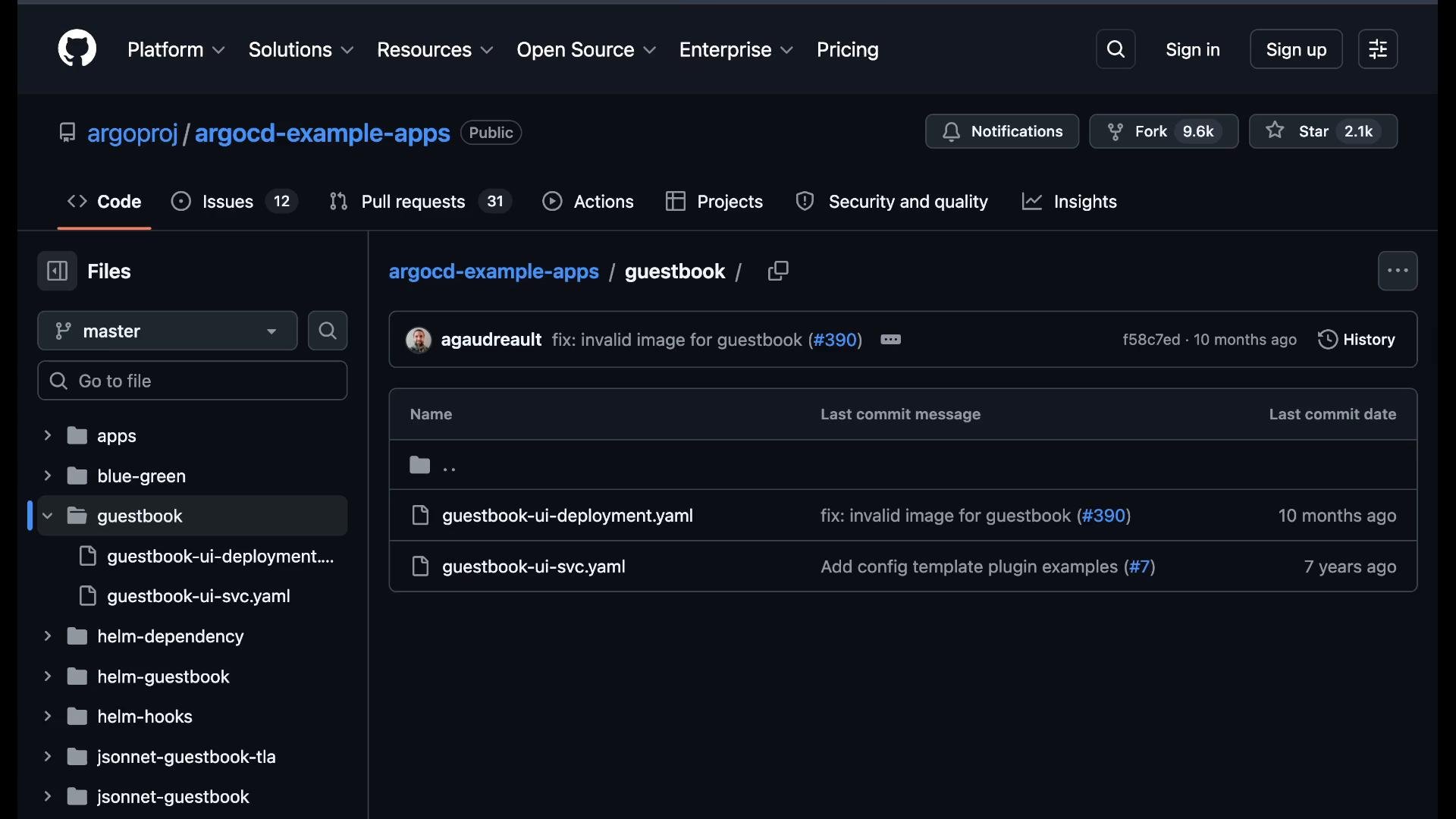Expand the helm-hooks folder

pos(48,716)
